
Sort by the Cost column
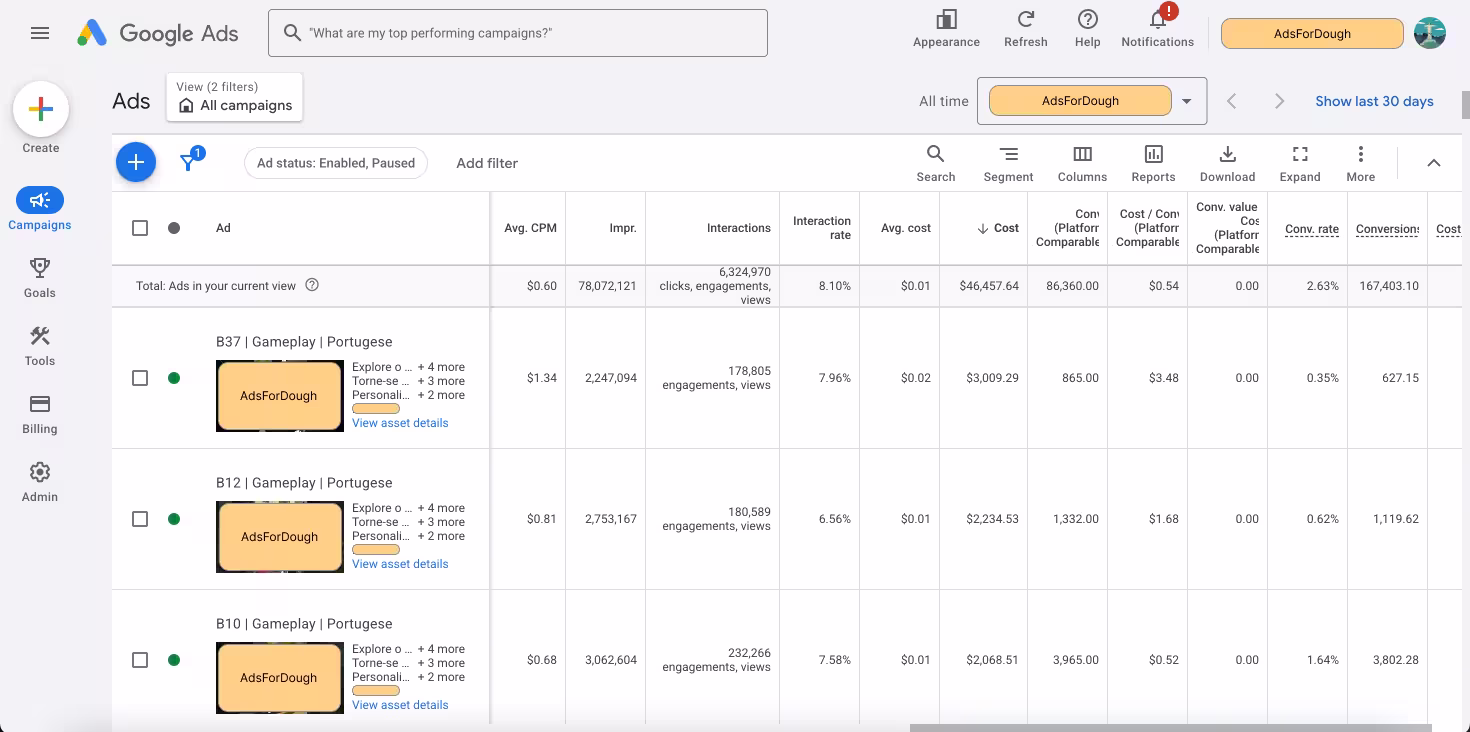[998, 228]
